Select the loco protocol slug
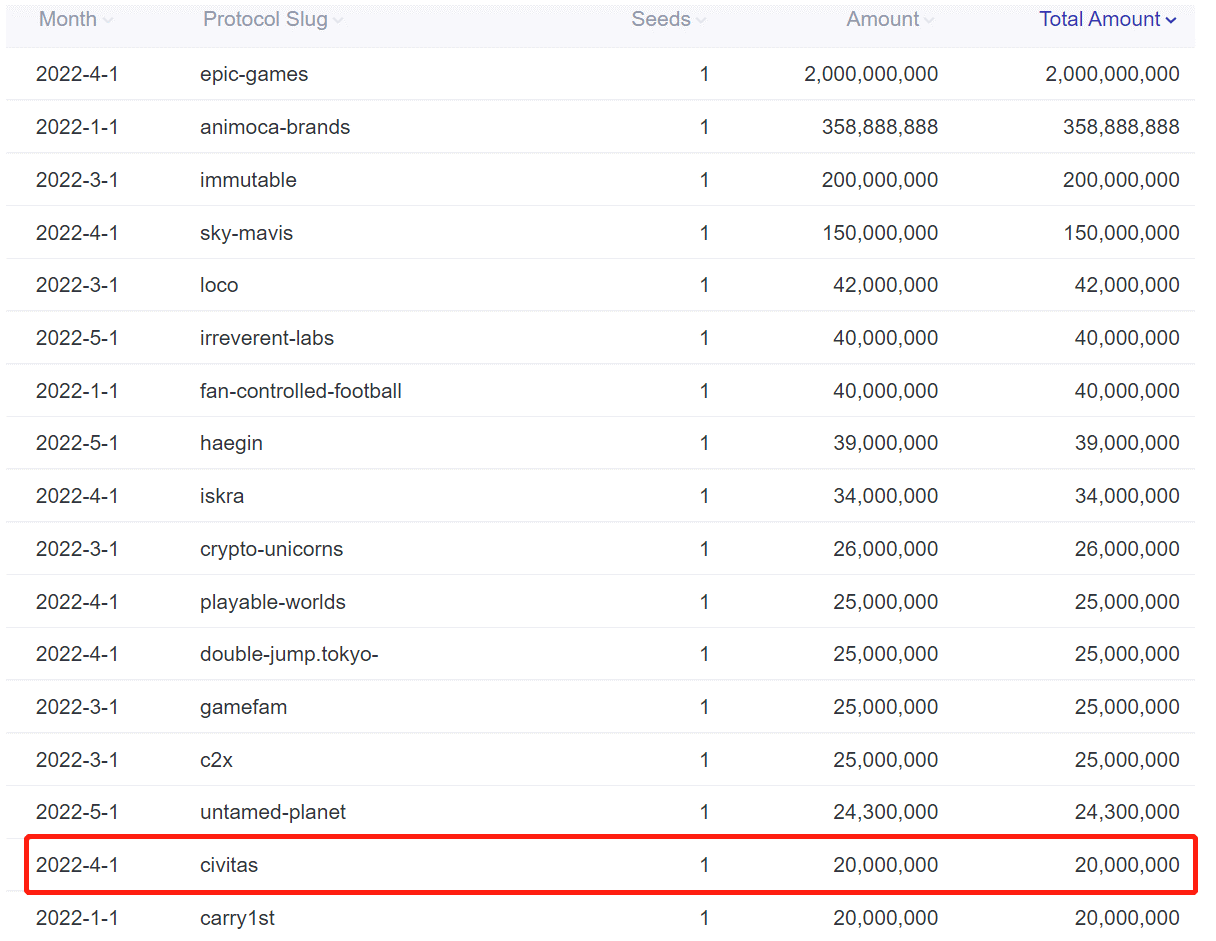Screen dimensions: 1216x941 [219, 285]
